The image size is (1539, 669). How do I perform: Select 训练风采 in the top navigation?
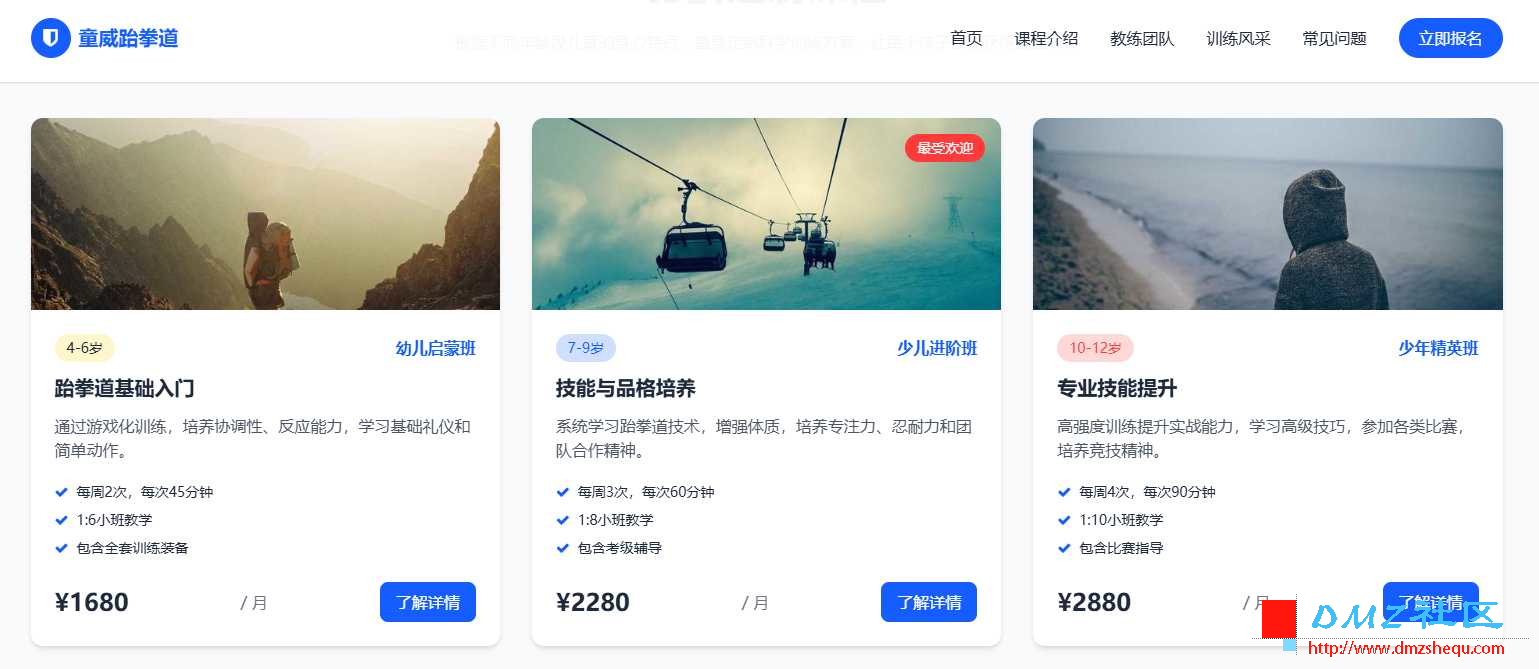coord(1238,38)
